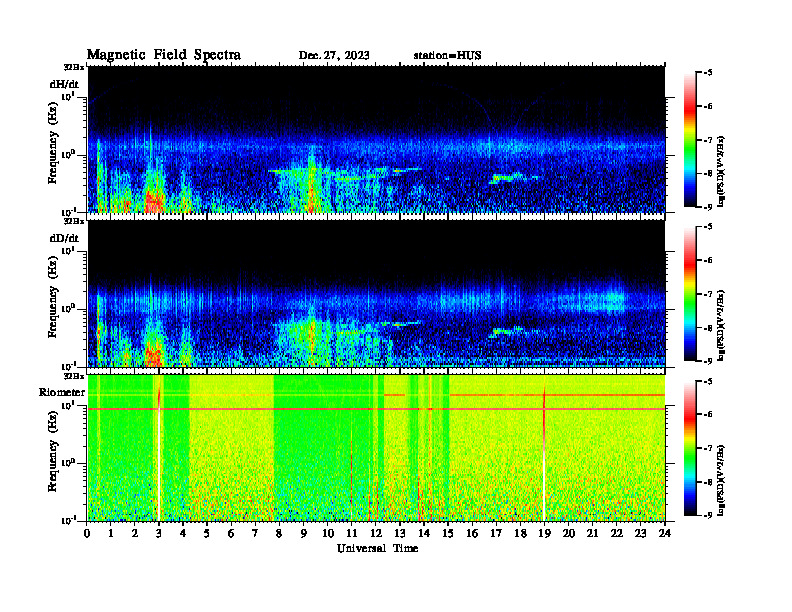Click the '-5' tick on dH/dt colorbar
This screenshot has height=612, width=792.
point(708,73)
